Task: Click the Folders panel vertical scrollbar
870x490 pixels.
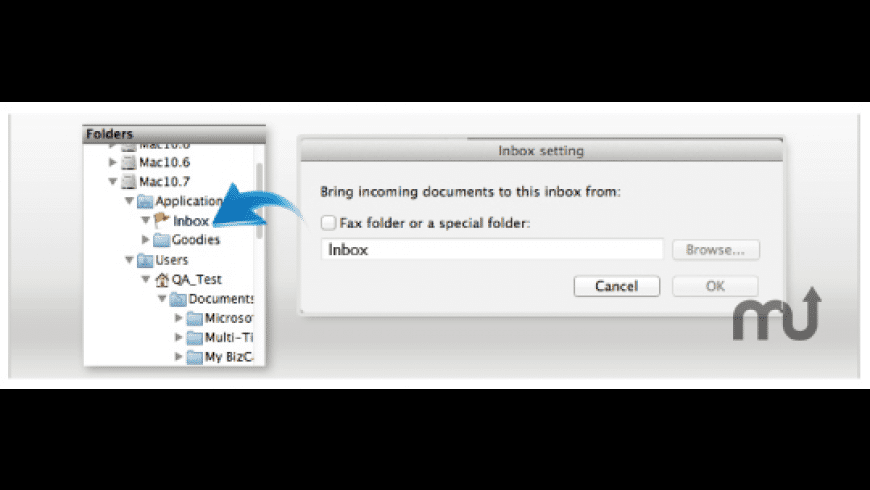Action: click(x=259, y=201)
